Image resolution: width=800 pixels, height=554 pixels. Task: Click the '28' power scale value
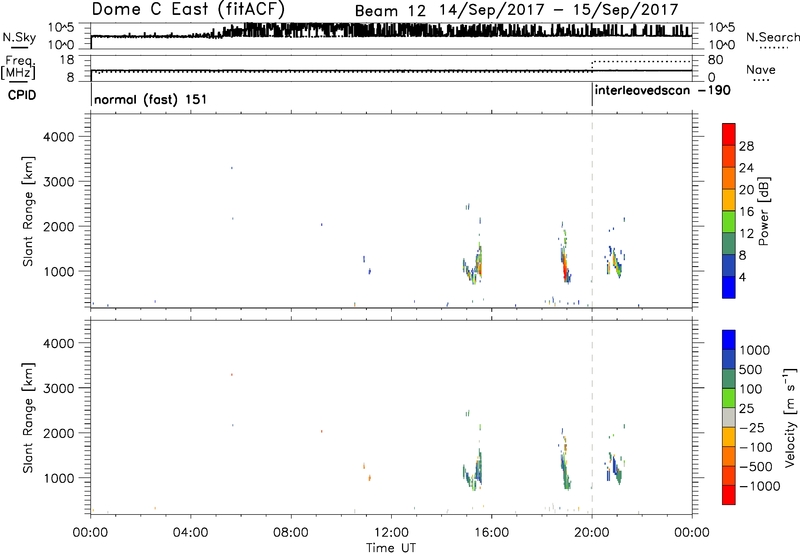[746, 146]
